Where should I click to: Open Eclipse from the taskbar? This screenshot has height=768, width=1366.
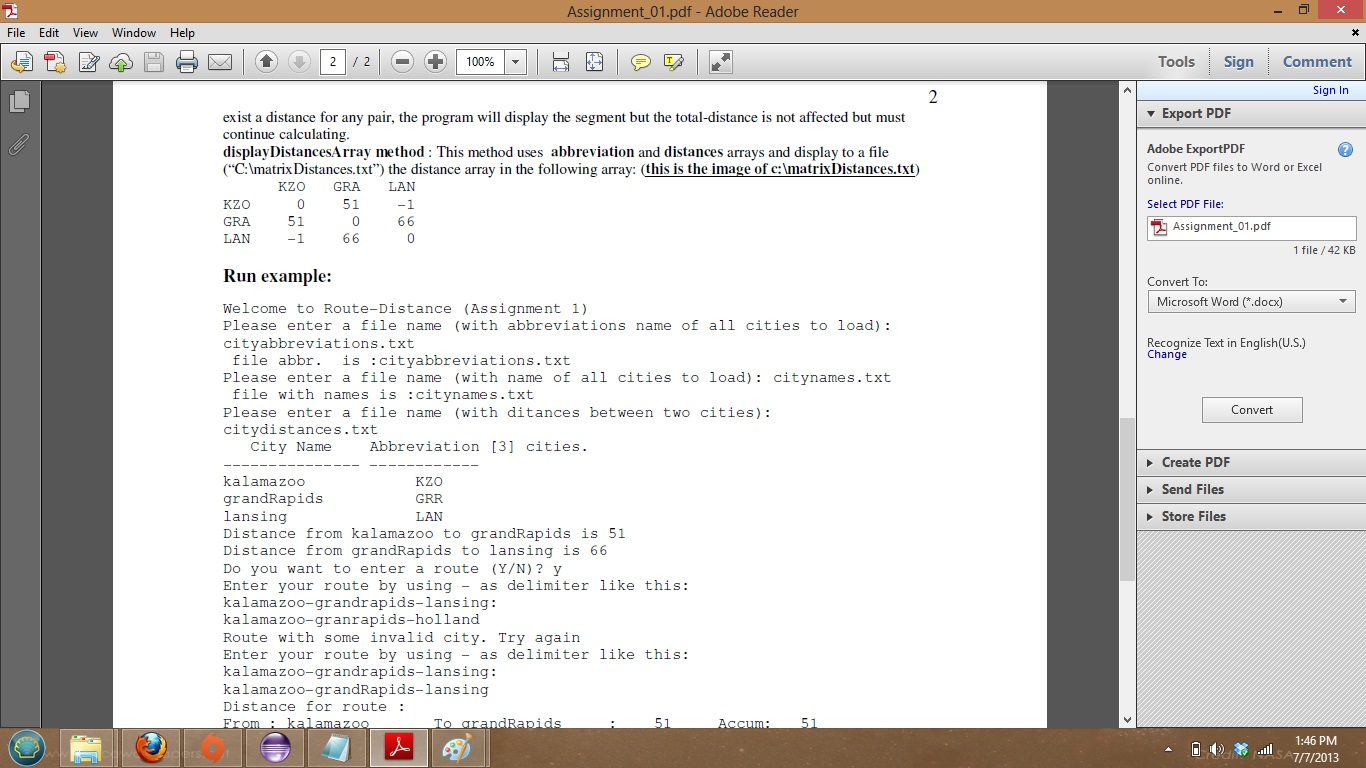click(275, 748)
